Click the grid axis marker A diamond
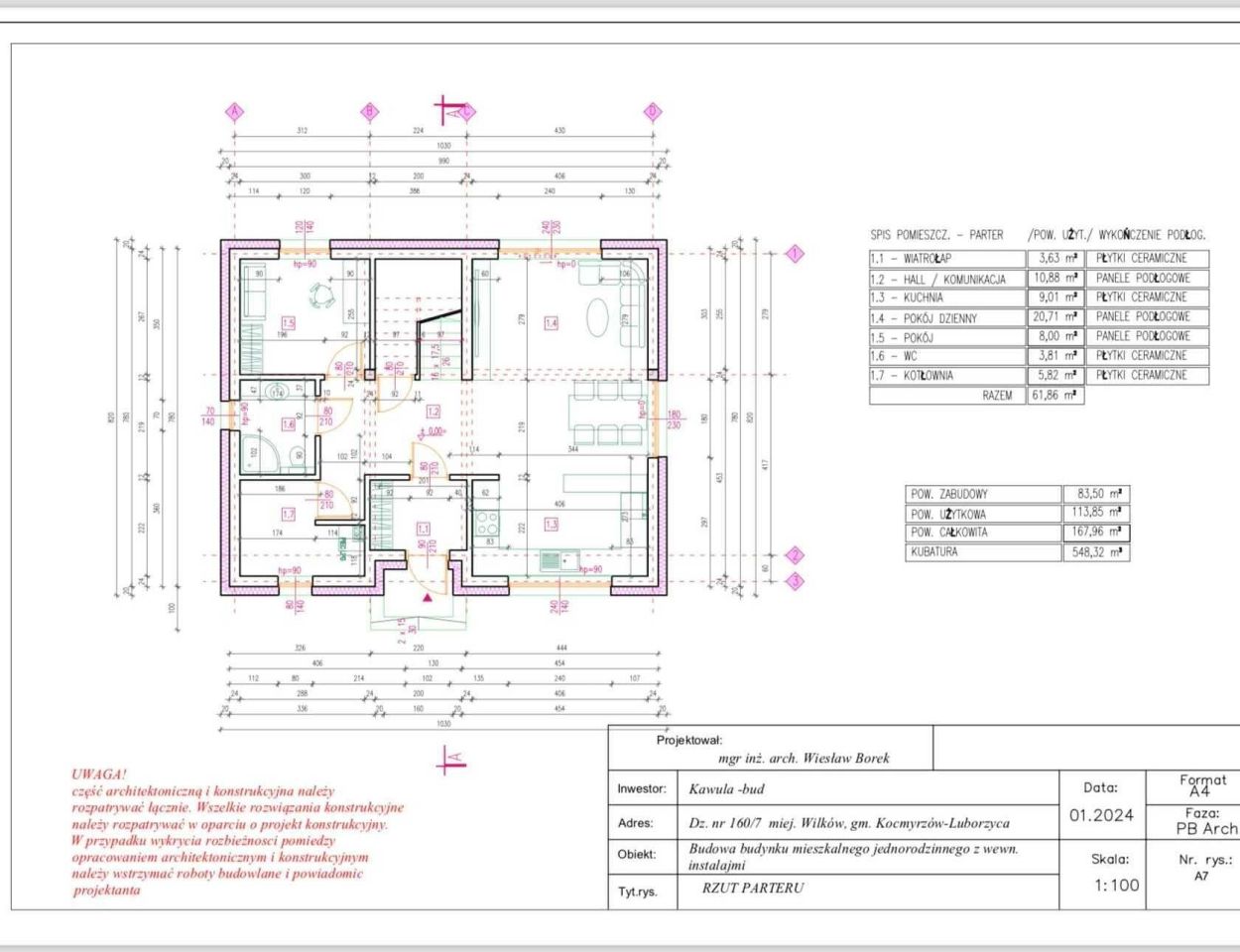The width and height of the screenshot is (1240, 952). 235,111
